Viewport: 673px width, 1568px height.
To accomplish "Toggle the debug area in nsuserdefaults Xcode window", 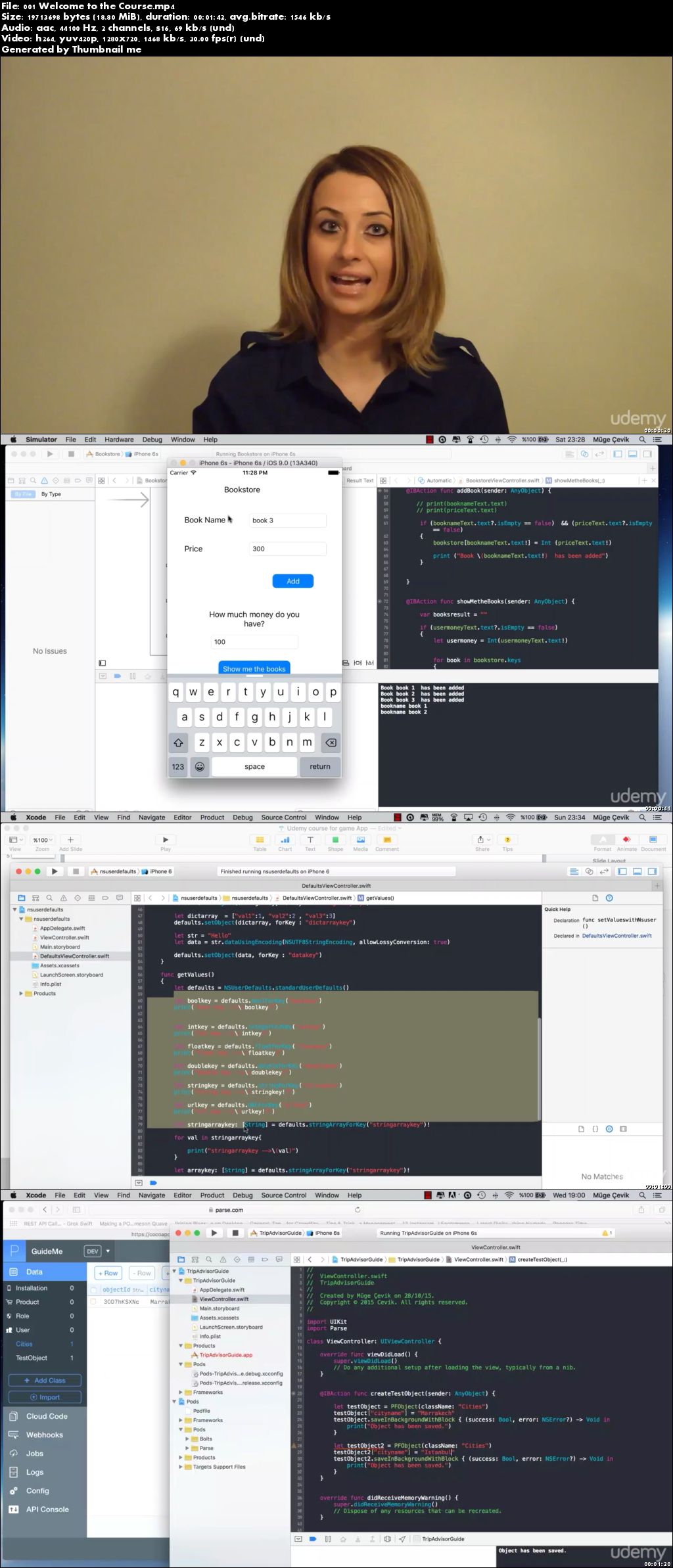I will coord(637,871).
